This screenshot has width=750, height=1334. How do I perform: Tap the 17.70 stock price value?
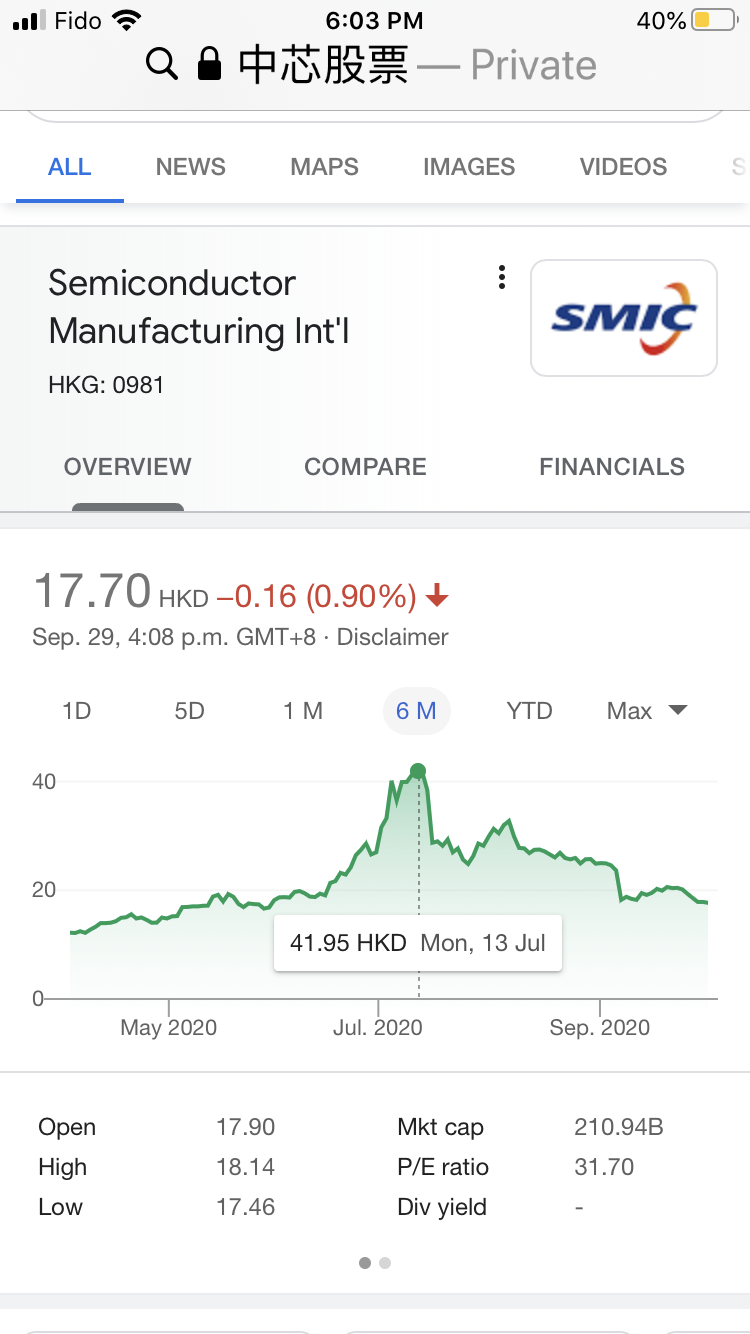[92, 591]
